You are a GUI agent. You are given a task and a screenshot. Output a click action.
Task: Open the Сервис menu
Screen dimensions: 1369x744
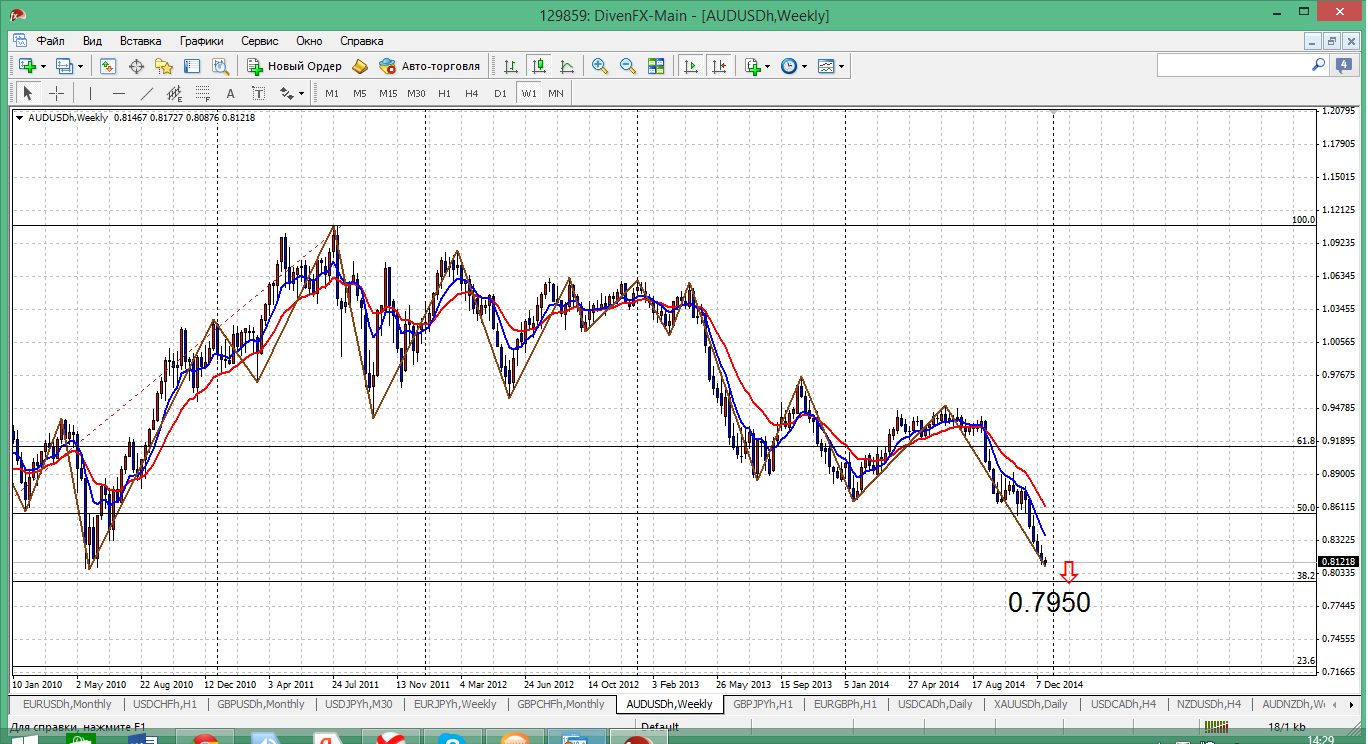tap(260, 41)
